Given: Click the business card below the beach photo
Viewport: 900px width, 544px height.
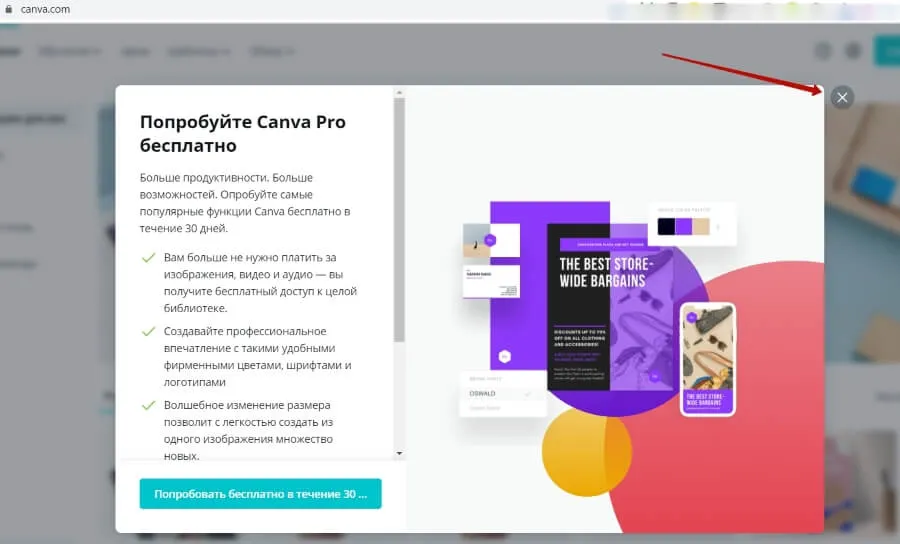Looking at the screenshot, I should [491, 281].
